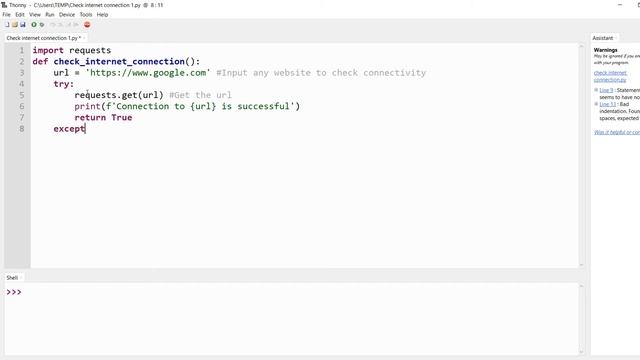Open the Device menu
The height and width of the screenshot is (360, 640).
pos(67,14)
